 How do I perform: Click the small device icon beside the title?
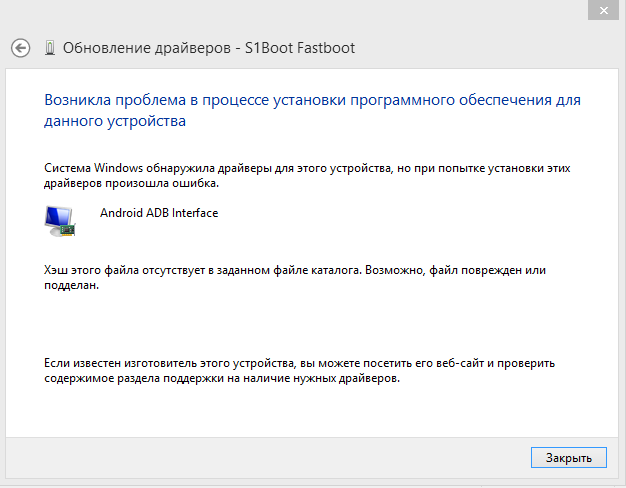[x=50, y=48]
